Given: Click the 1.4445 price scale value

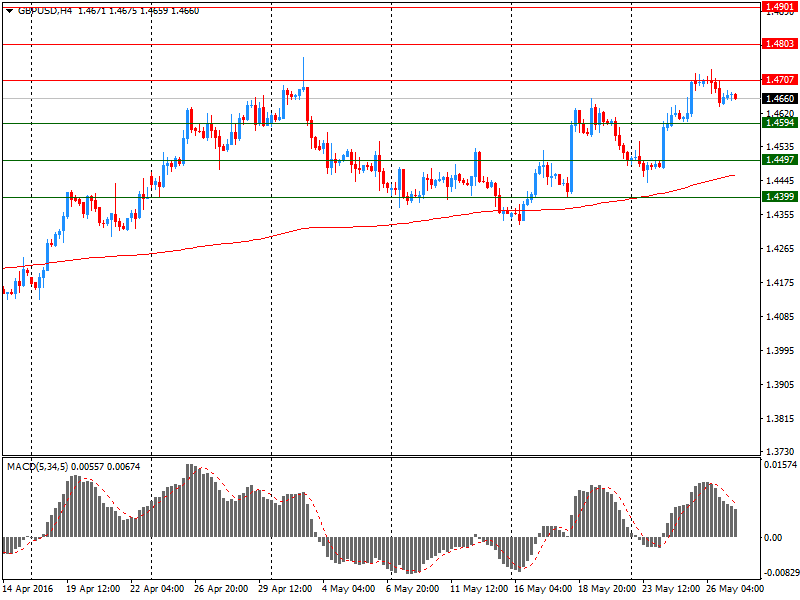Looking at the screenshot, I should coord(780,181).
